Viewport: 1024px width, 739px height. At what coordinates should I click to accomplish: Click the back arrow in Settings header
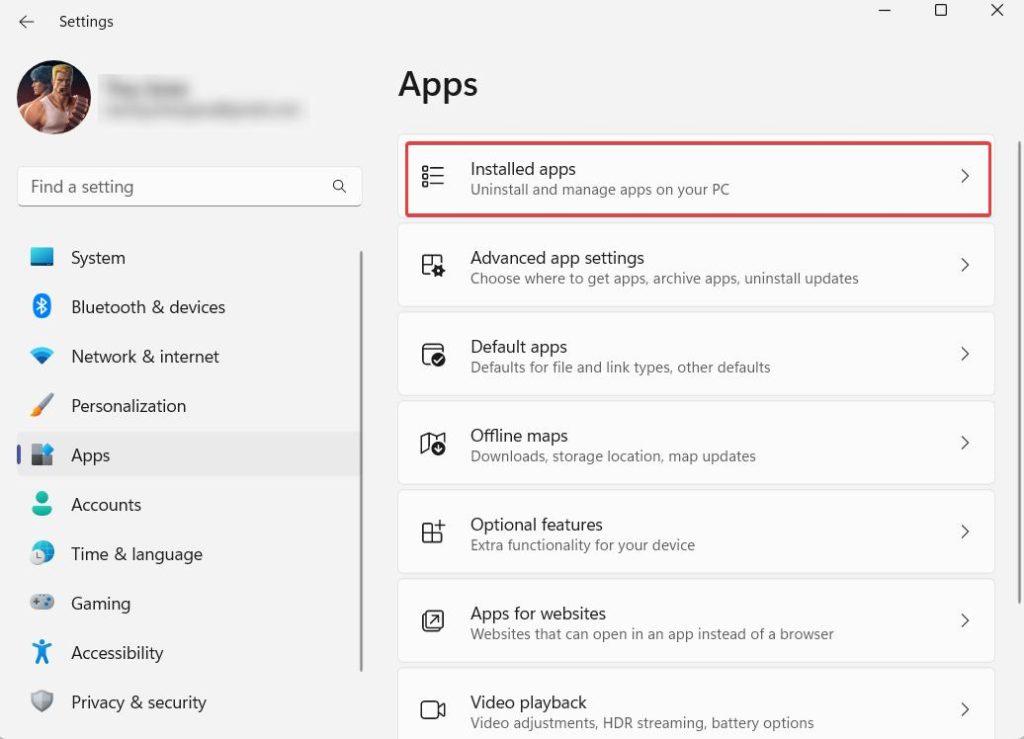(x=27, y=21)
